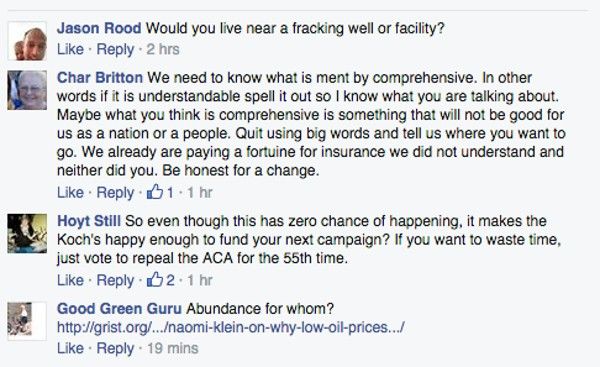600x367 pixels.
Task: Click the 19 mins timestamp
Action: [173, 348]
